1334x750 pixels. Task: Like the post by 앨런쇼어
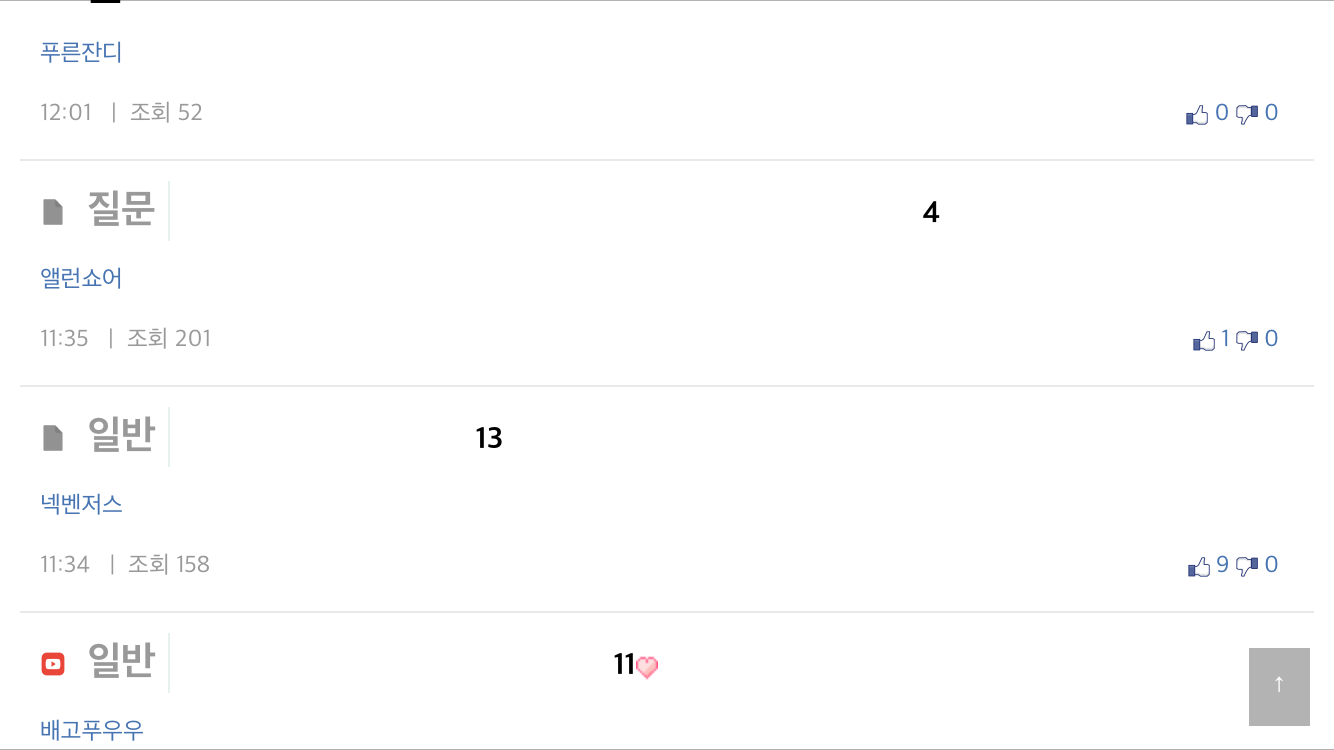click(1204, 341)
